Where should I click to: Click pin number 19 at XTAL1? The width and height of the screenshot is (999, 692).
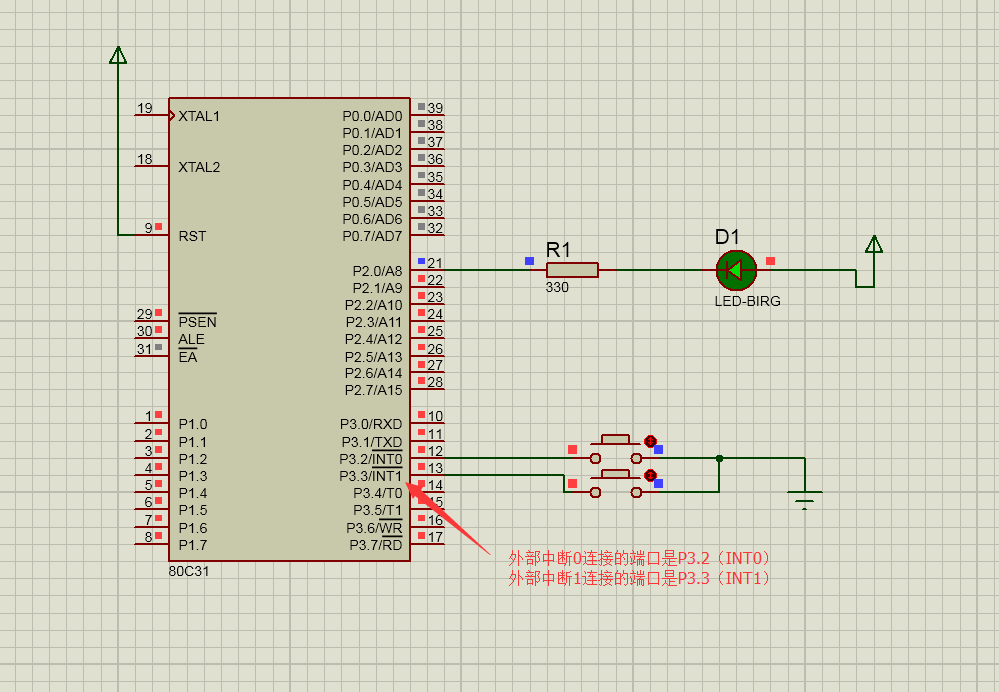pos(145,108)
